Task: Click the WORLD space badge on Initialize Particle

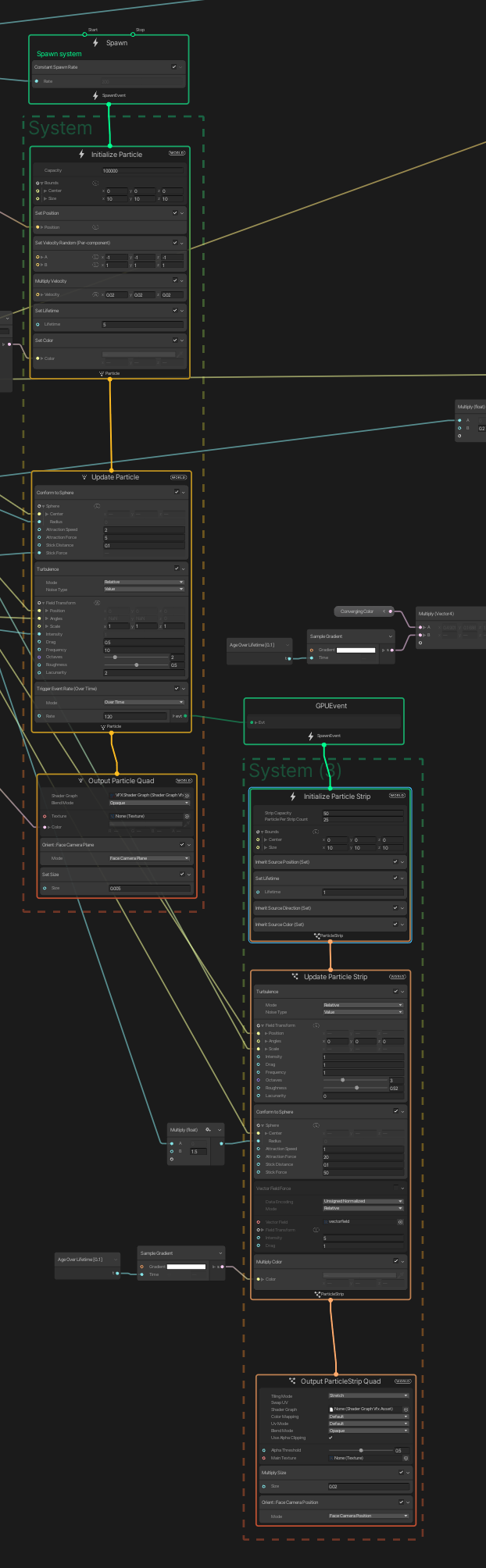Action: coord(177,153)
